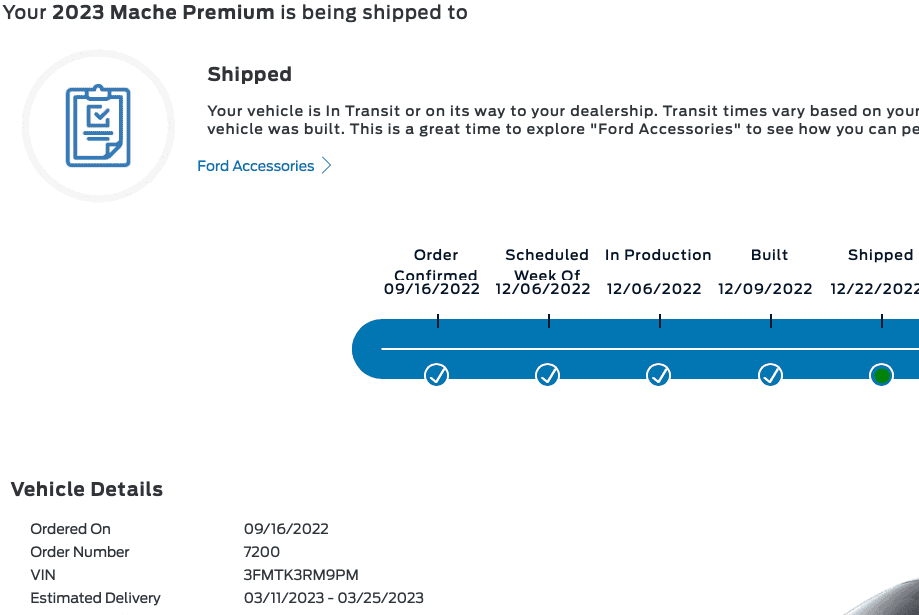Click the Vehicle Details heading
The width and height of the screenshot is (919, 615).
point(87,490)
